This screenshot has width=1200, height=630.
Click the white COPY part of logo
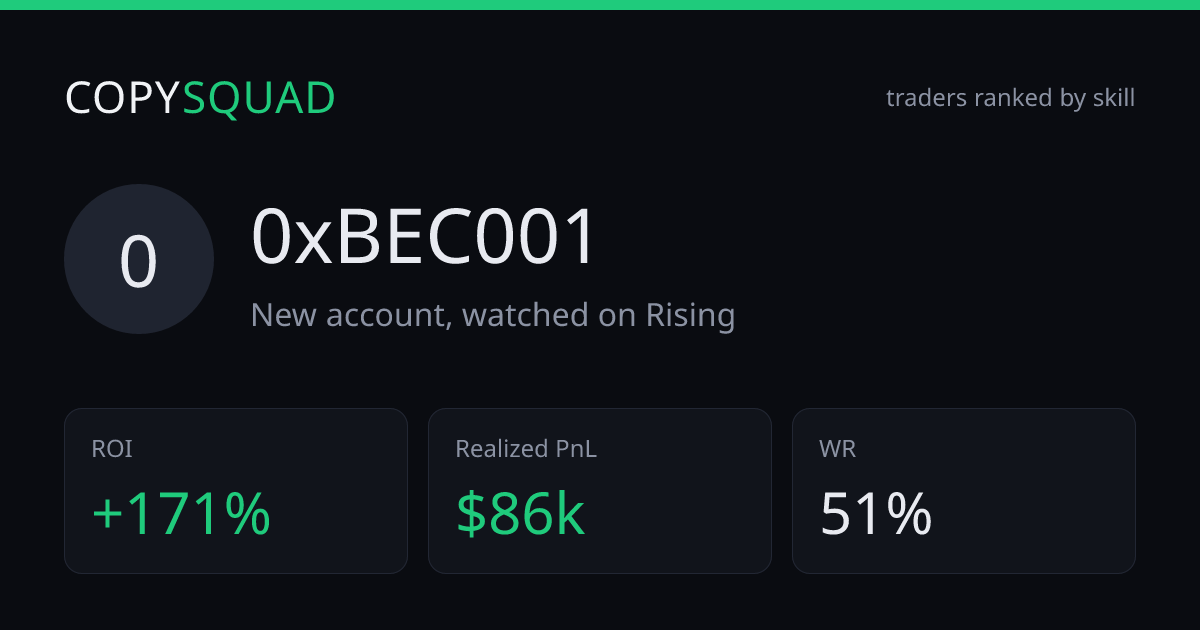[123, 98]
